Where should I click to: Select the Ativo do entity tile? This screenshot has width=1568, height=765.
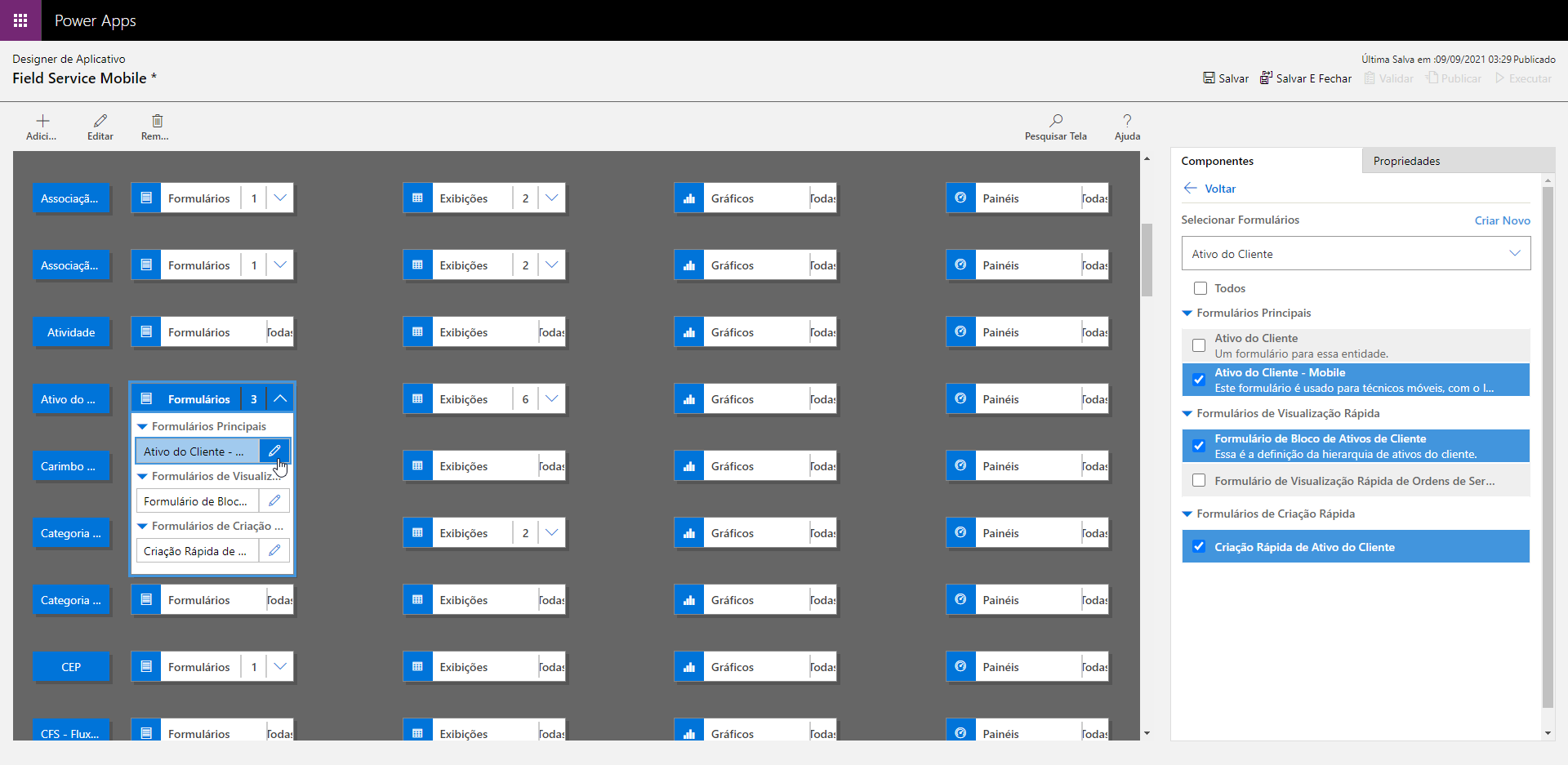71,399
